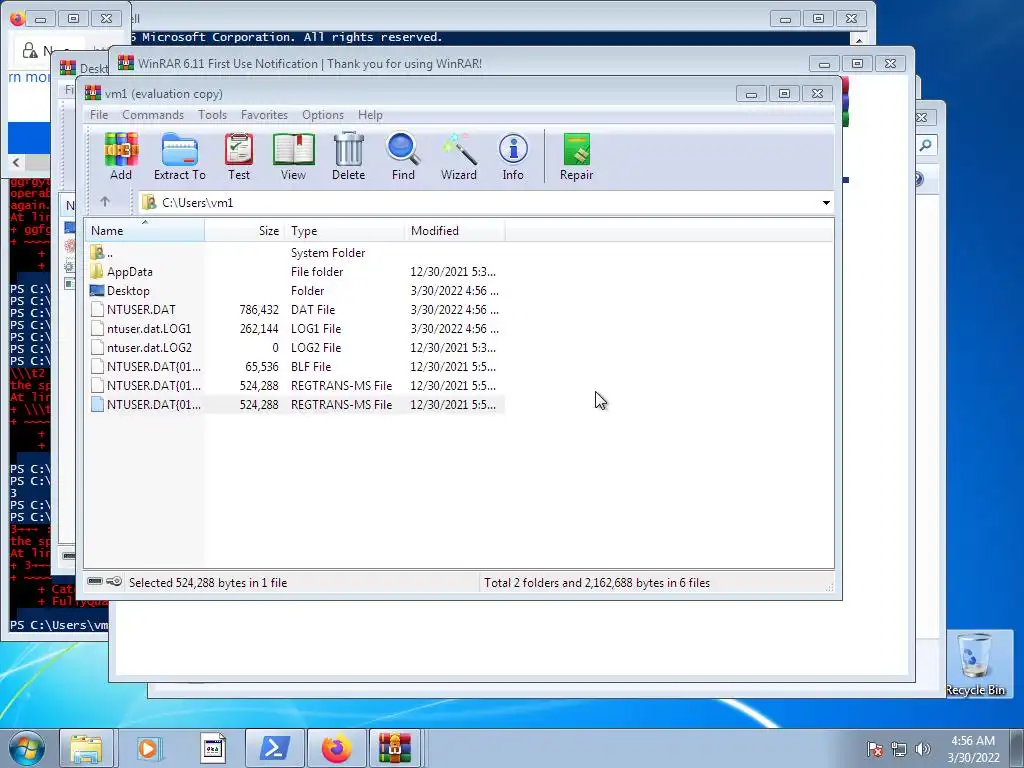Open the File menu
This screenshot has height=768, width=1024.
point(99,114)
